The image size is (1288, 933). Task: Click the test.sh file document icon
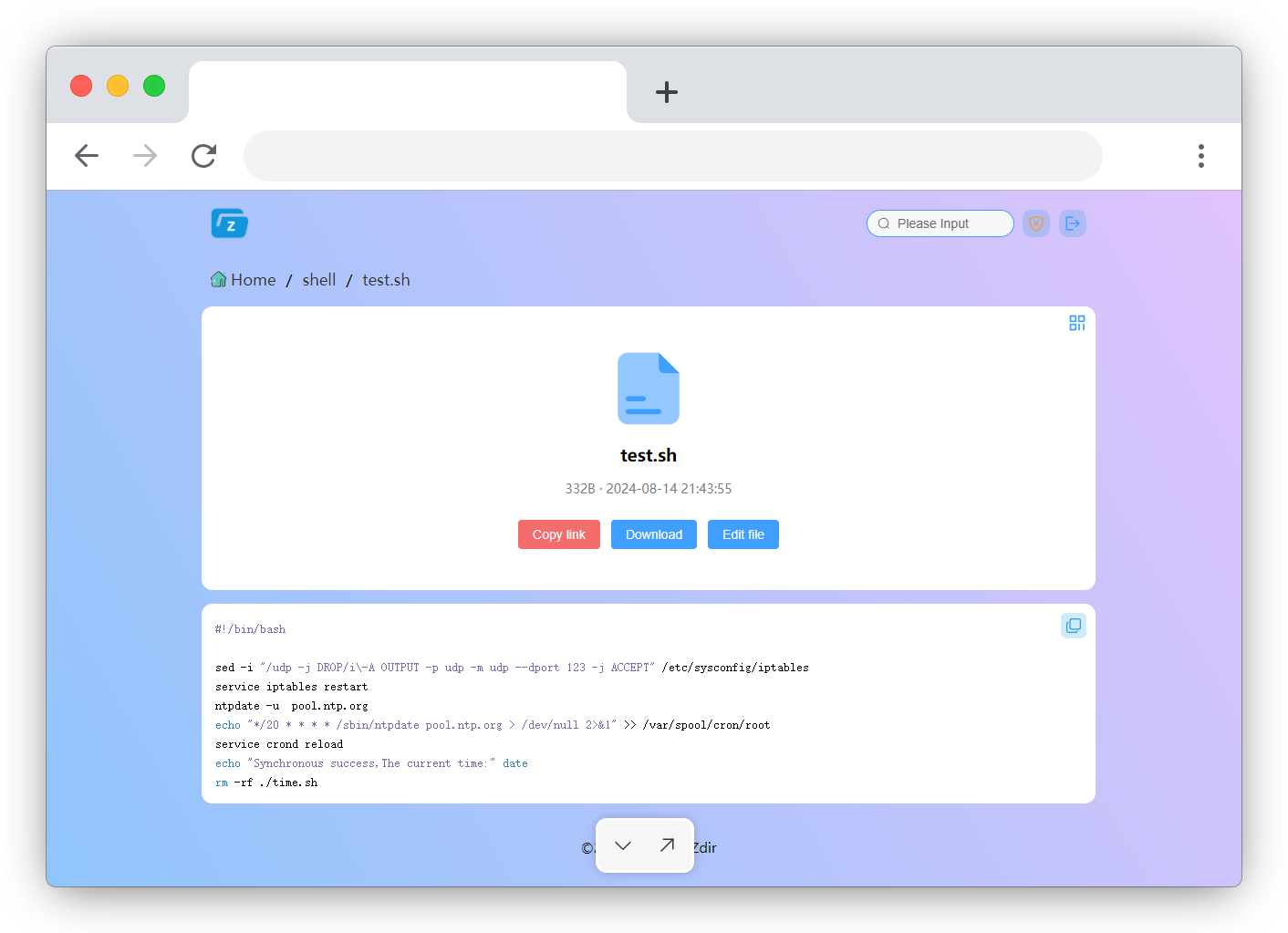coord(649,389)
